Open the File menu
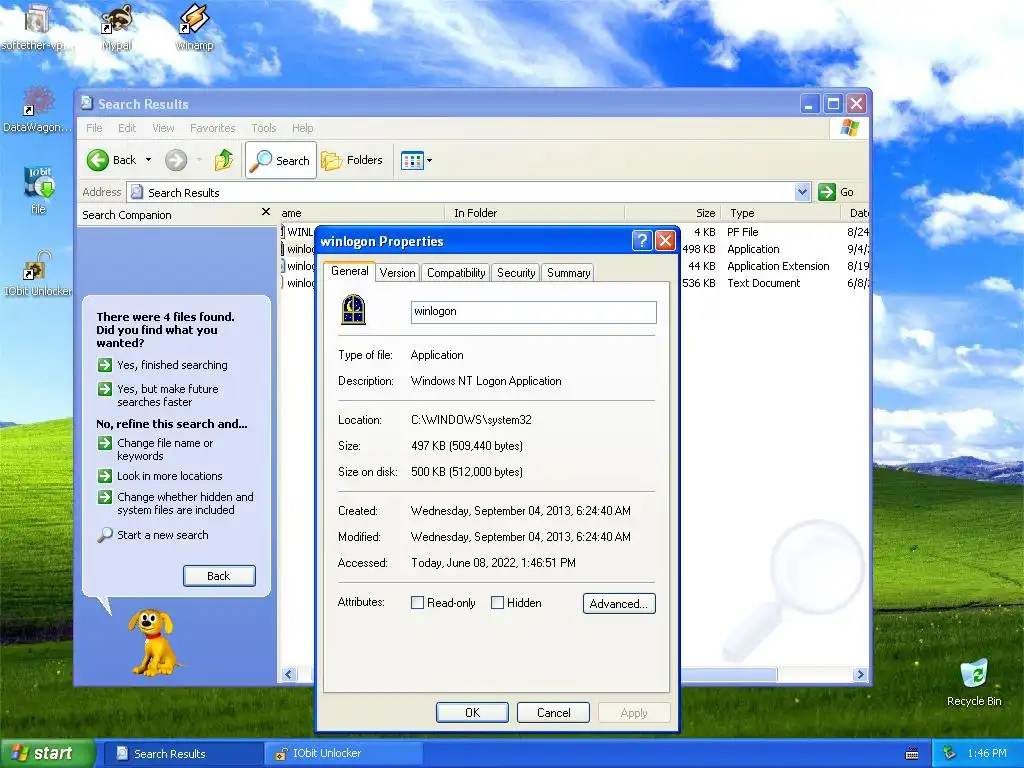The width and height of the screenshot is (1024, 768). [x=94, y=128]
